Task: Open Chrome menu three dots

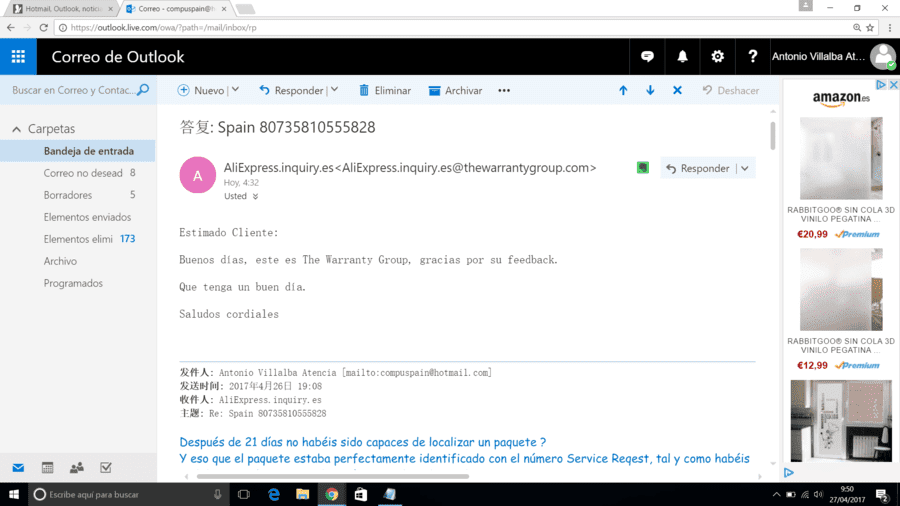Action: [890, 27]
